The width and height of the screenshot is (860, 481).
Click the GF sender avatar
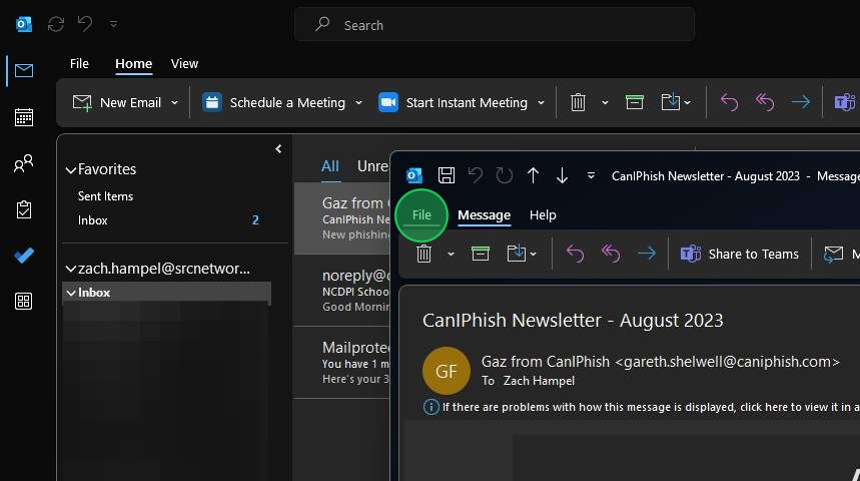click(x=446, y=371)
